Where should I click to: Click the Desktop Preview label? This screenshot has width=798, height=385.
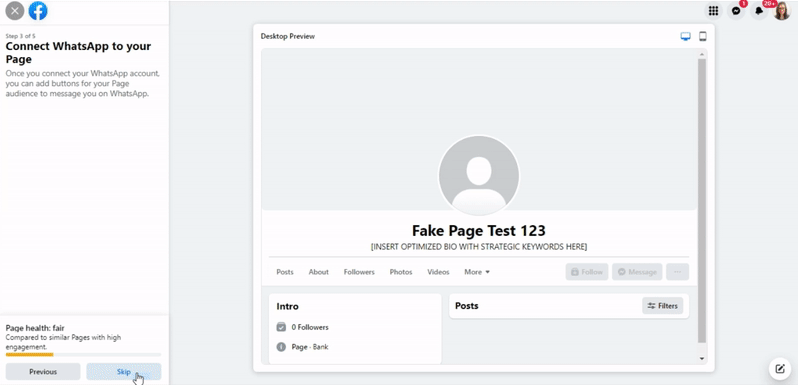point(288,37)
